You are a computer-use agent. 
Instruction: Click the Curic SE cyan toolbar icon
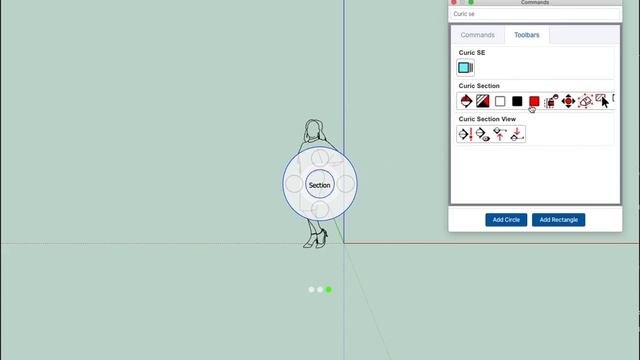465,68
